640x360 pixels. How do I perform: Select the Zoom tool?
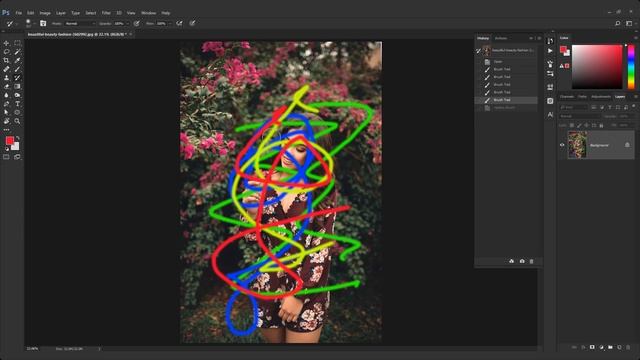17,121
